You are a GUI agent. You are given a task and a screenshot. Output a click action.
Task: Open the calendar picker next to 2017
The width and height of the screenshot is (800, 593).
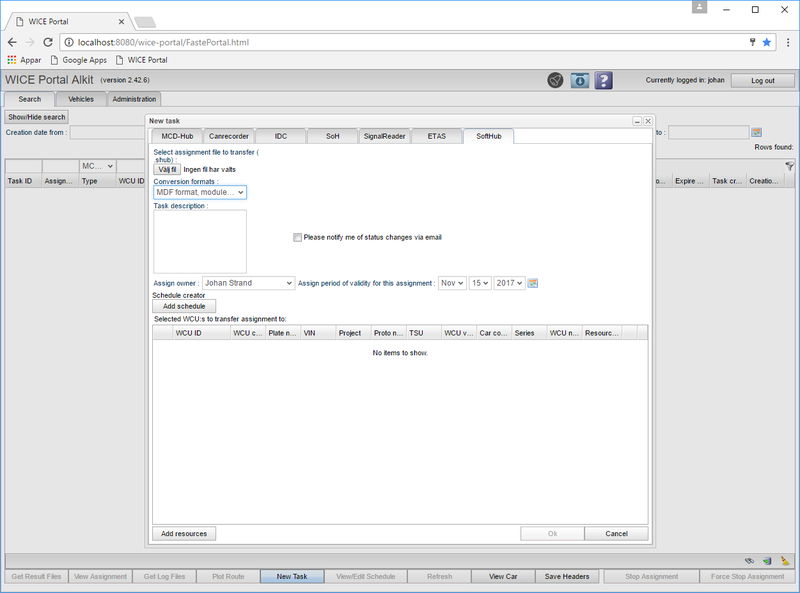[532, 283]
